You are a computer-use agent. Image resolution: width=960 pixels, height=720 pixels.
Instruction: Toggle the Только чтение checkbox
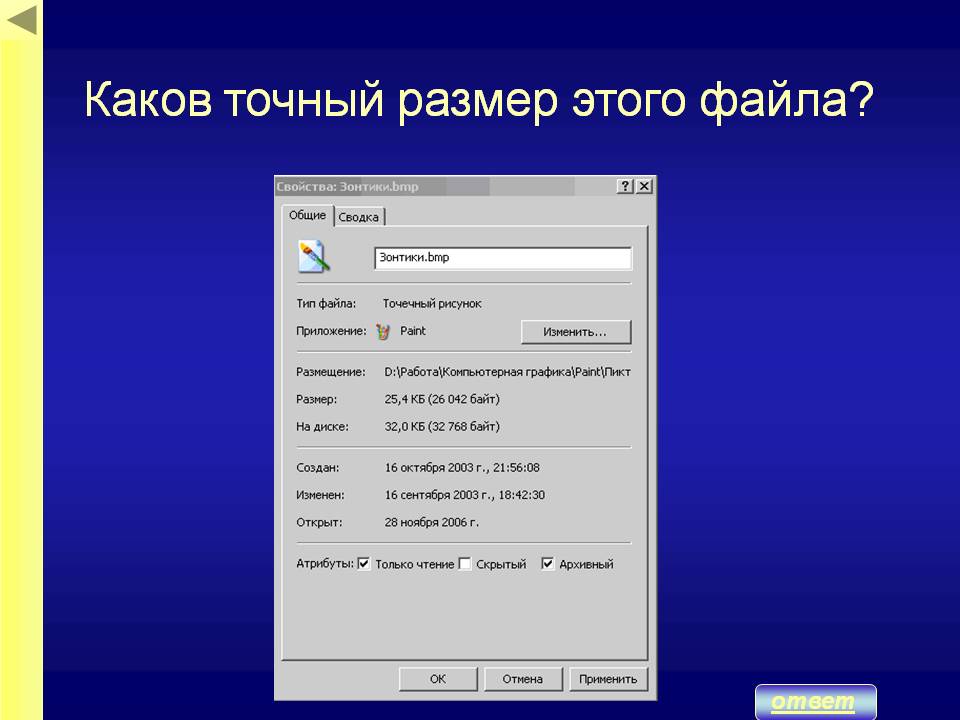tap(364, 564)
